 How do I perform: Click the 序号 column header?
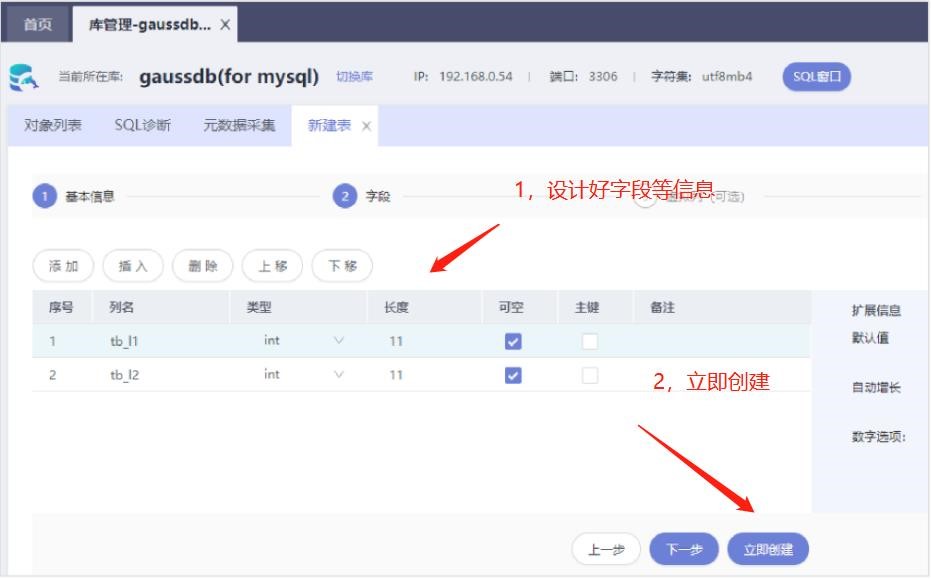coord(61,308)
